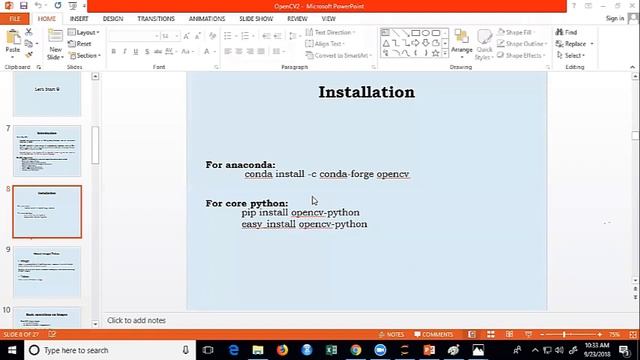This screenshot has height=360, width=640.
Task: Toggle Italic formatting
Action: [124, 51]
